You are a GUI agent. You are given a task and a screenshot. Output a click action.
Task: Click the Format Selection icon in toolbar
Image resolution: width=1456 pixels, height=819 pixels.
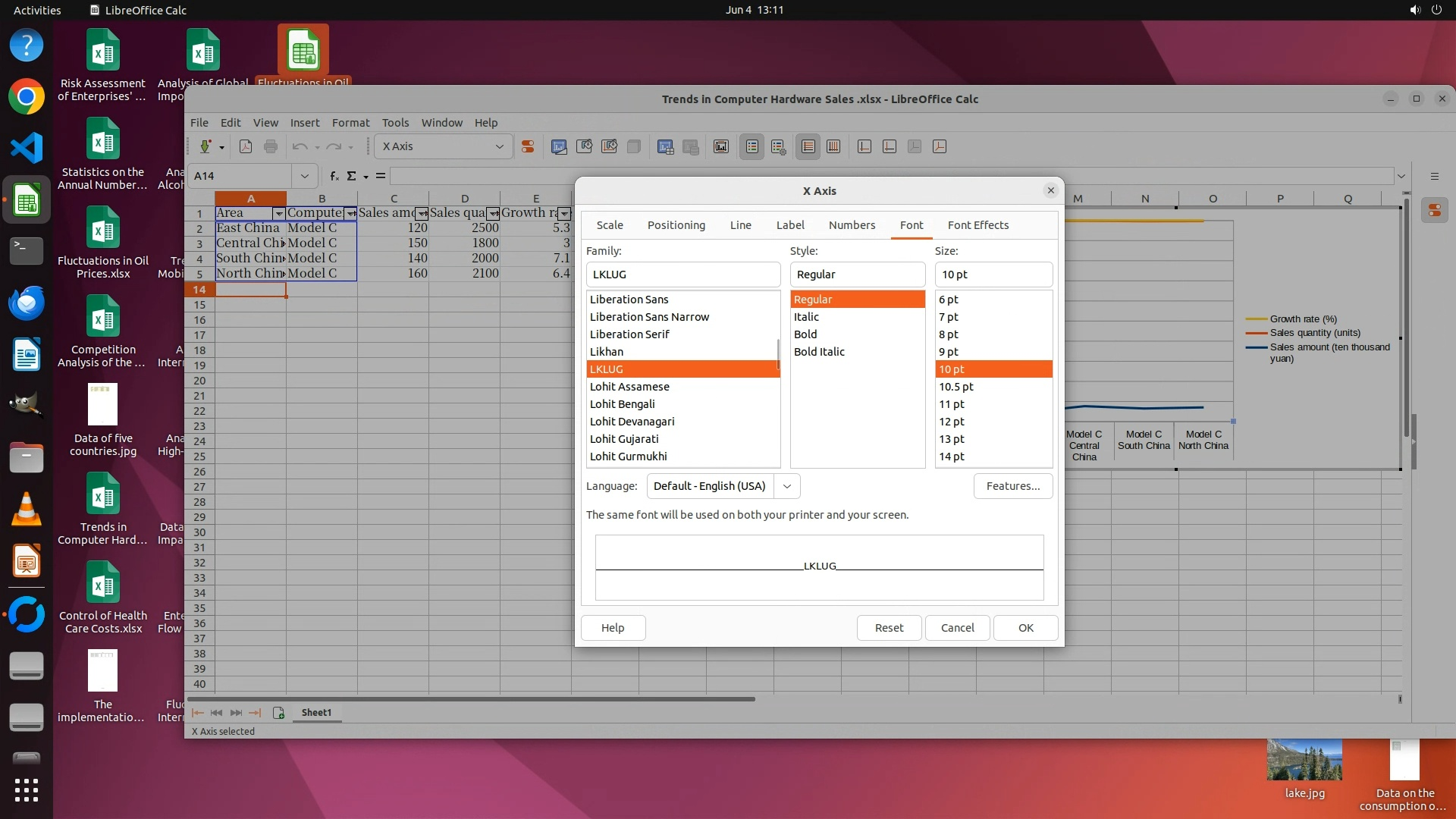[528, 147]
